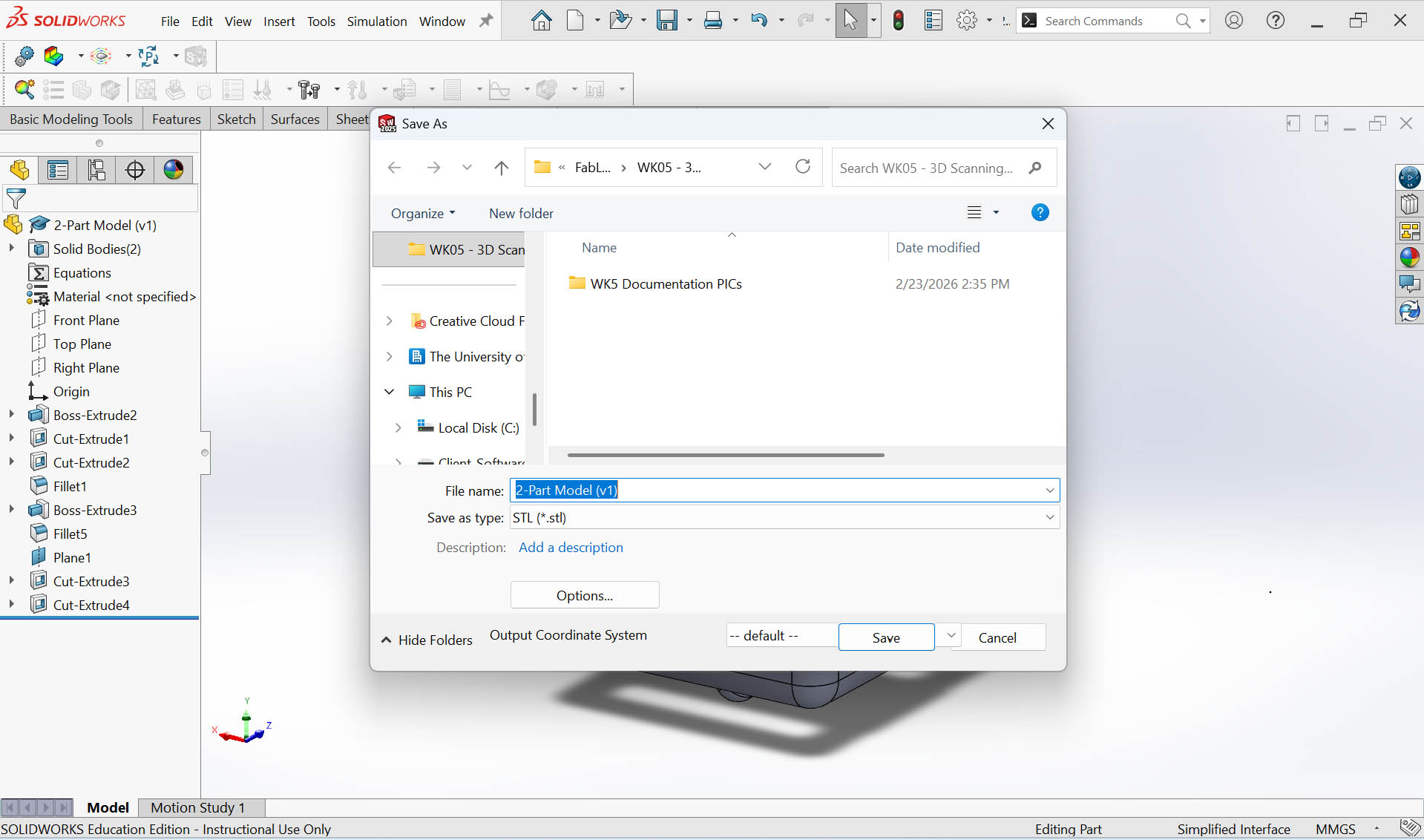
Task: Pin the menu bar with the pushpin icon
Action: tap(486, 21)
